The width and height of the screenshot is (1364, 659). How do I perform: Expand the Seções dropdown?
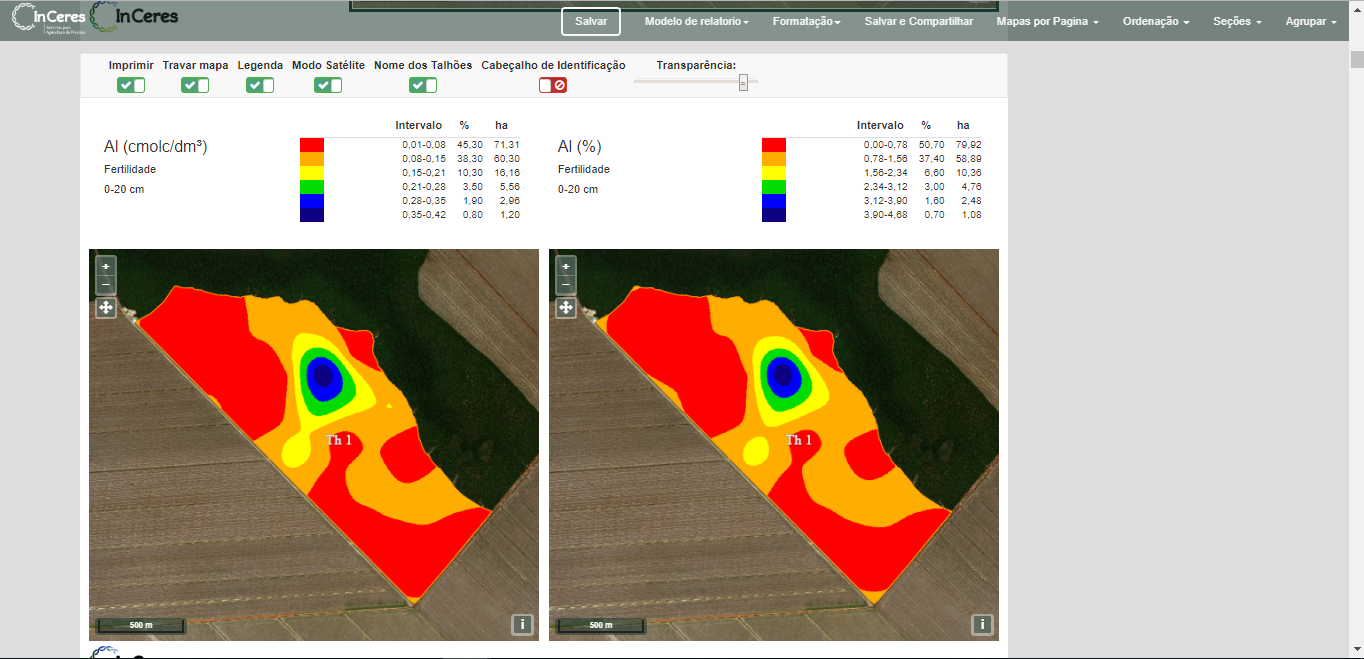pos(1237,21)
